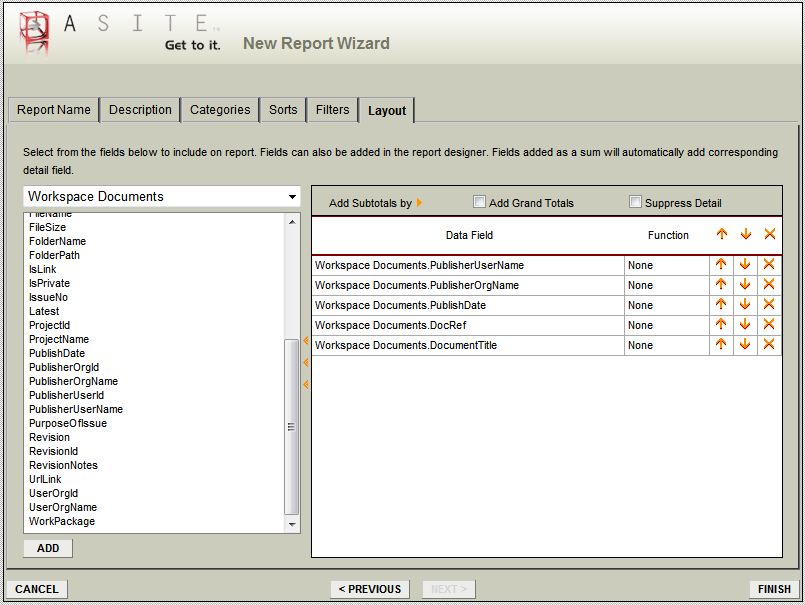805x605 pixels.
Task: Move DocumentTitle row down
Action: pyautogui.click(x=745, y=345)
